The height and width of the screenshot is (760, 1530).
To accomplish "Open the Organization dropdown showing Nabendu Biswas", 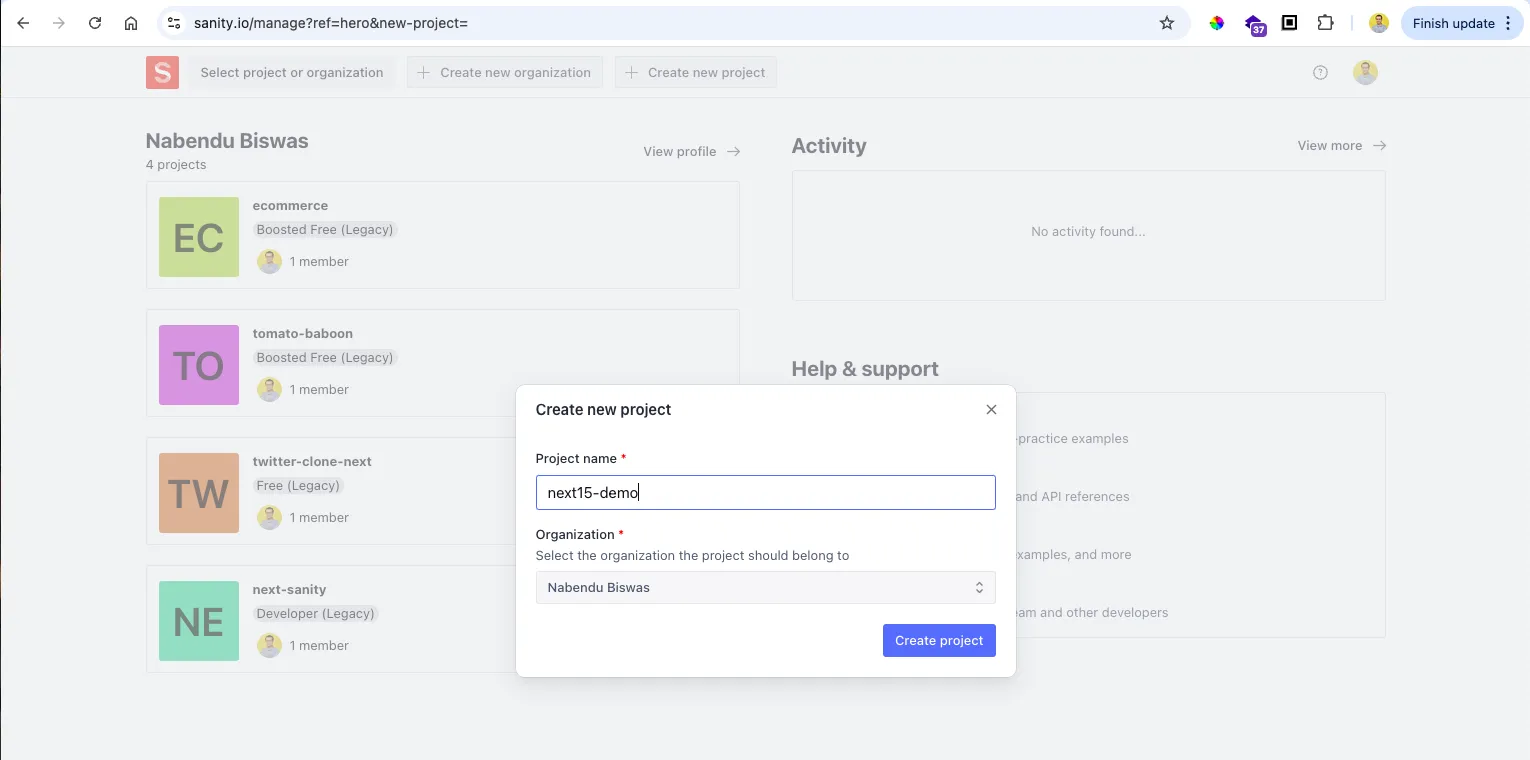I will 765,587.
